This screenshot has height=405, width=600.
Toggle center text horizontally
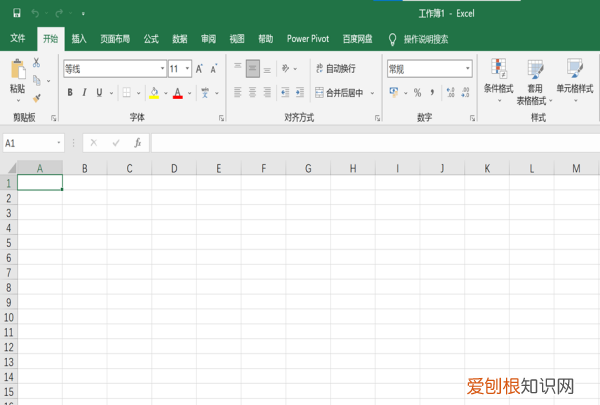tap(253, 92)
